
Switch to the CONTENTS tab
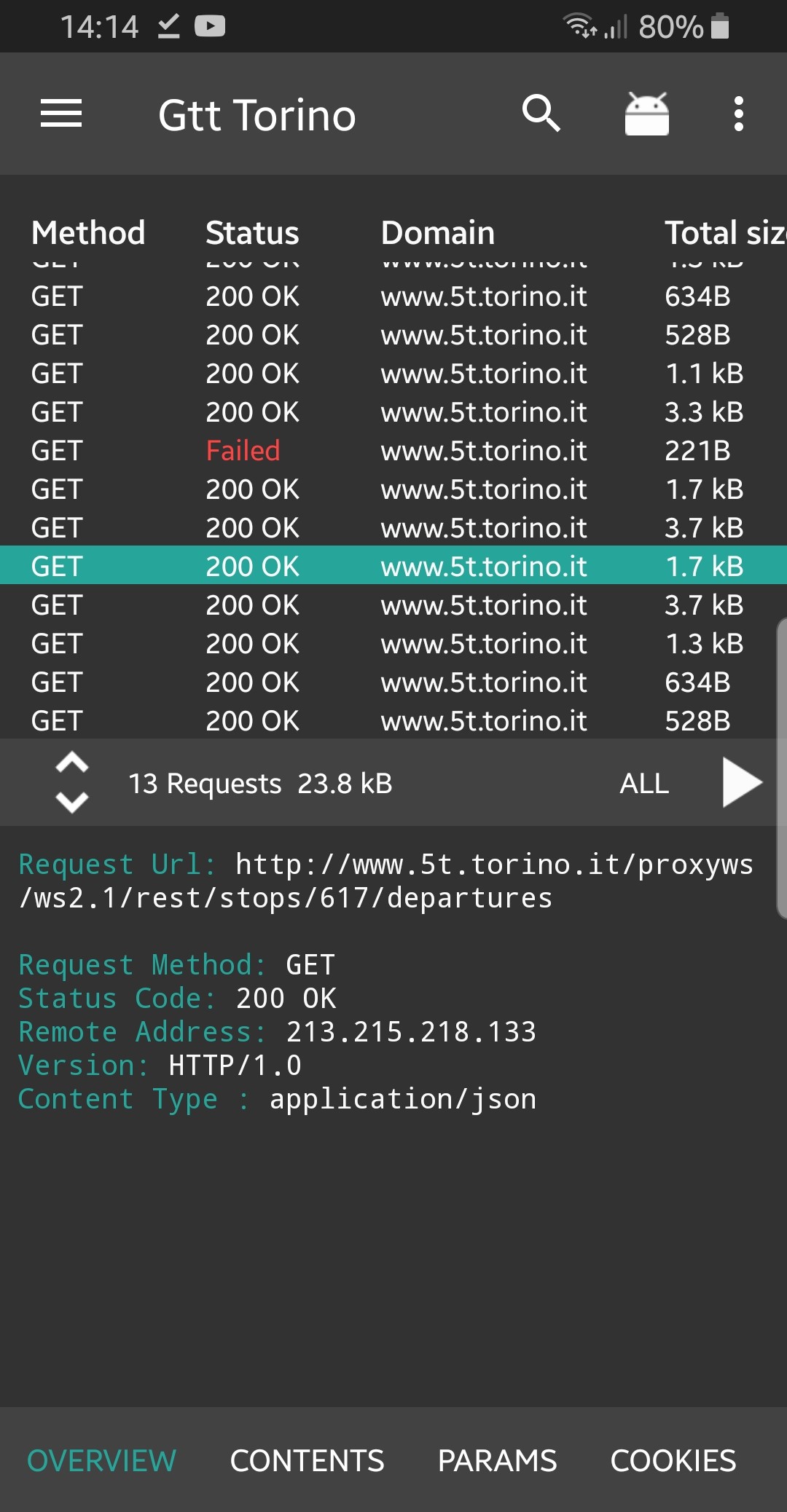[307, 1460]
